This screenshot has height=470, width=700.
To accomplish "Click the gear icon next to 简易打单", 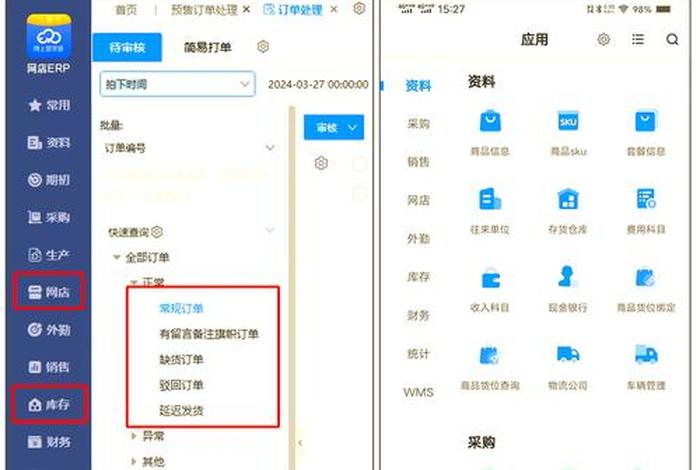I will coord(263,46).
